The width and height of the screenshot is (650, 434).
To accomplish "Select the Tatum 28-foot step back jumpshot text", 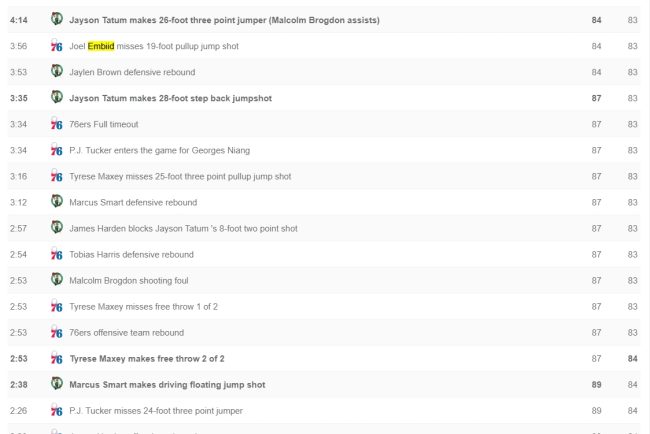I will (170, 98).
